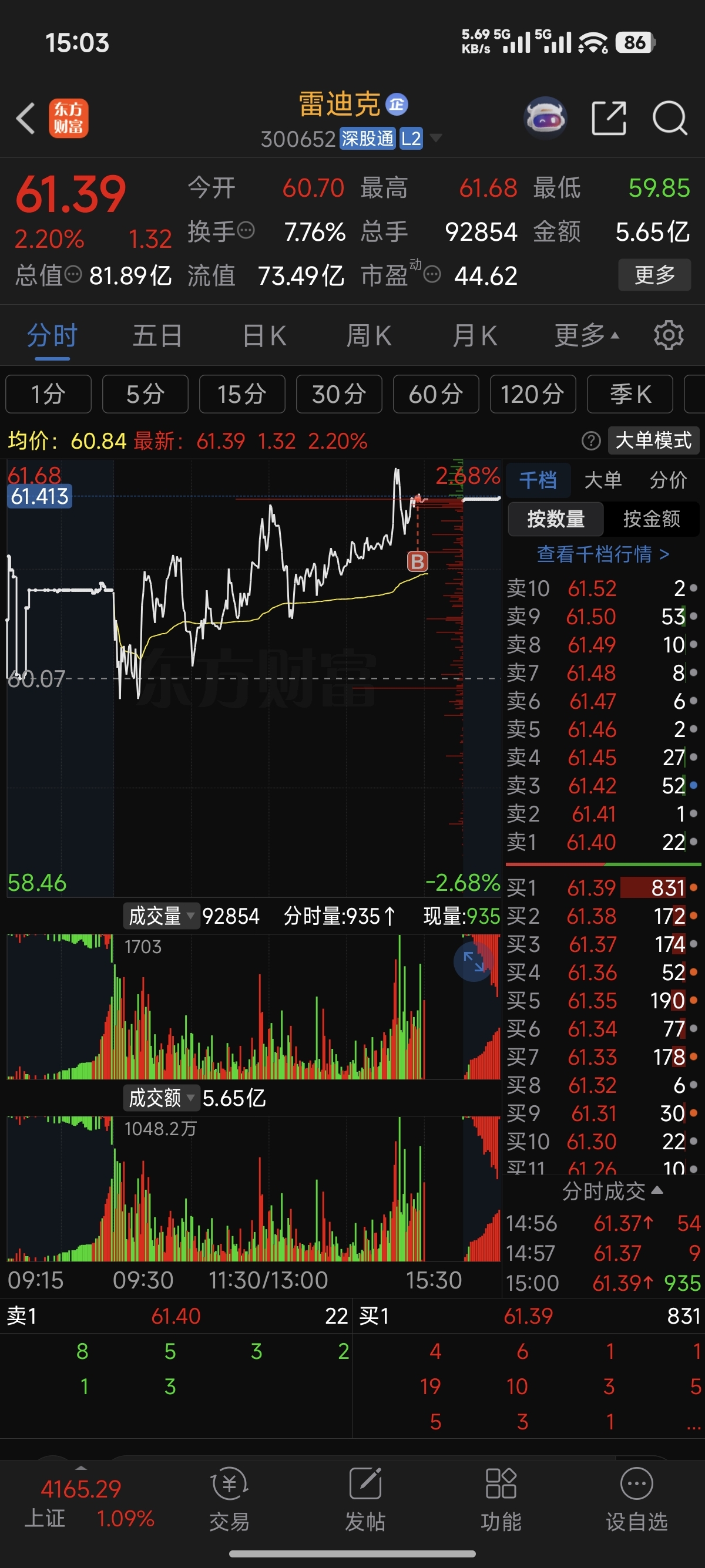
Task: Tap the 15:00 61.39 trade record
Action: (604, 1283)
